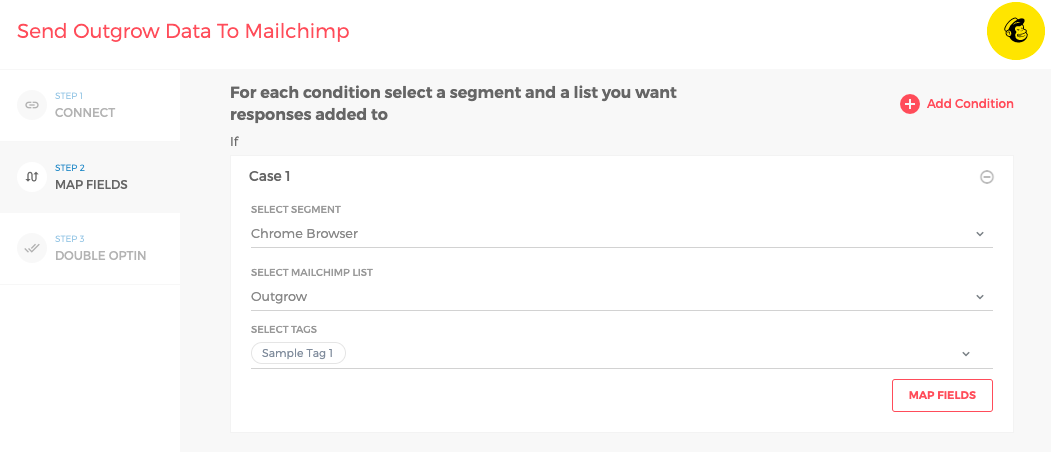Click the Add Condition text link
This screenshot has width=1051, height=452.
tap(969, 104)
